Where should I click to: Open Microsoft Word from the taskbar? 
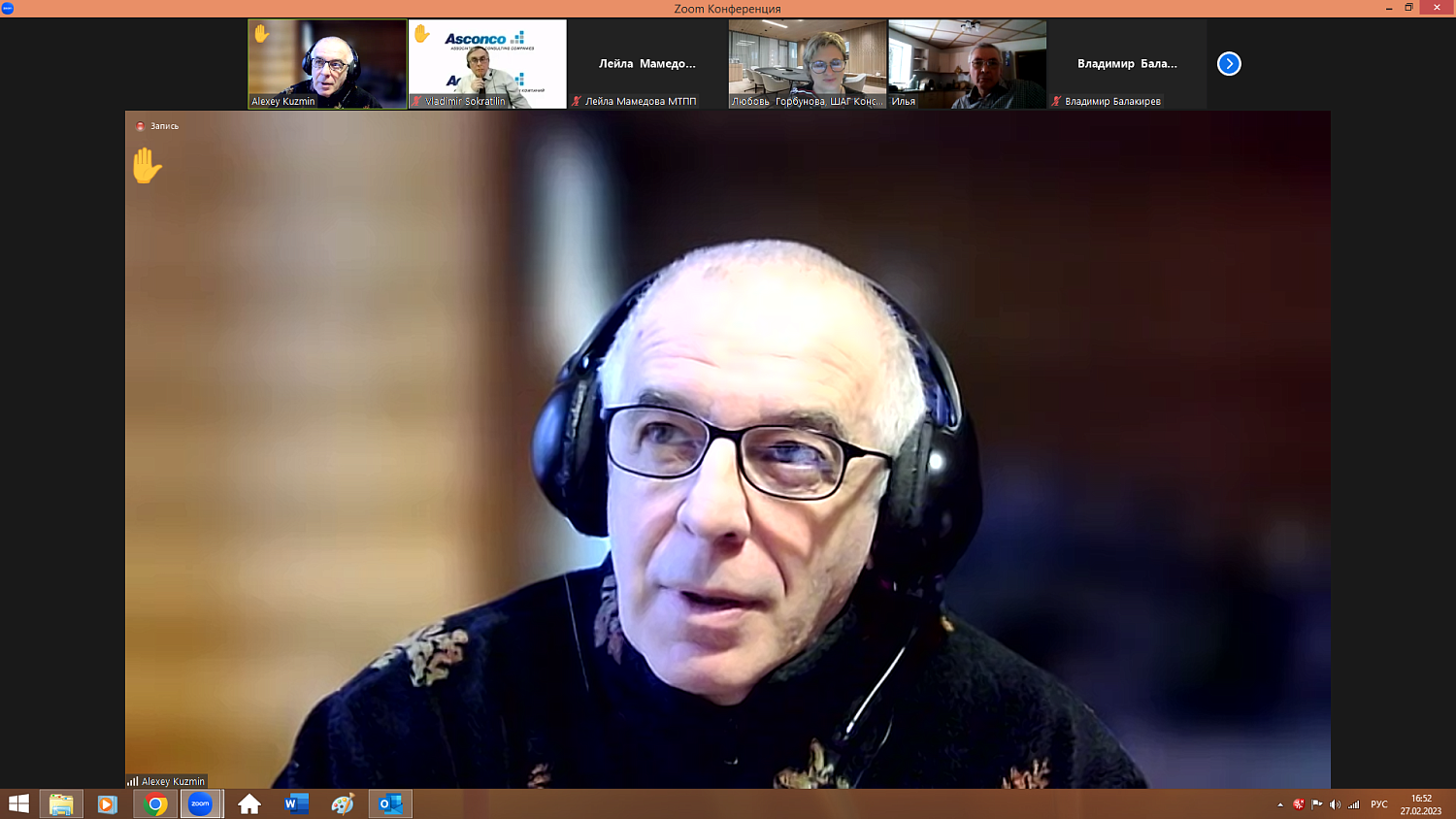(296, 804)
